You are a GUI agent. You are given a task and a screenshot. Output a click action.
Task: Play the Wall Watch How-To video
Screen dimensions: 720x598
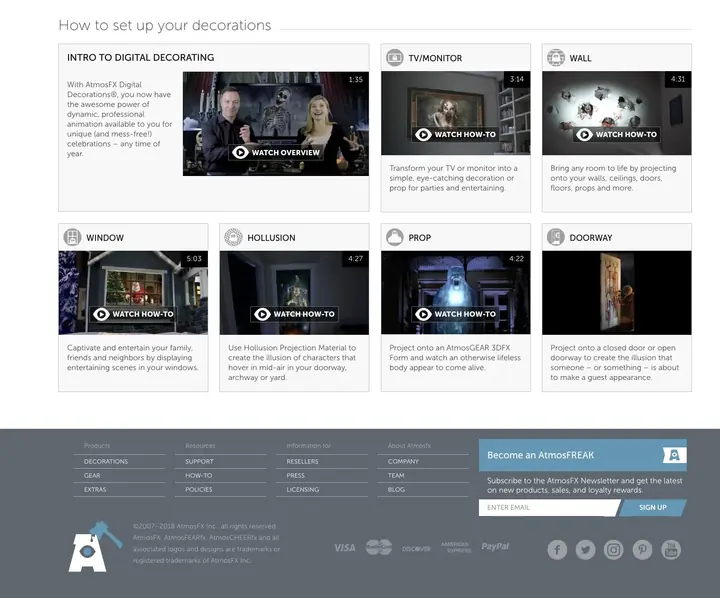[617, 135]
